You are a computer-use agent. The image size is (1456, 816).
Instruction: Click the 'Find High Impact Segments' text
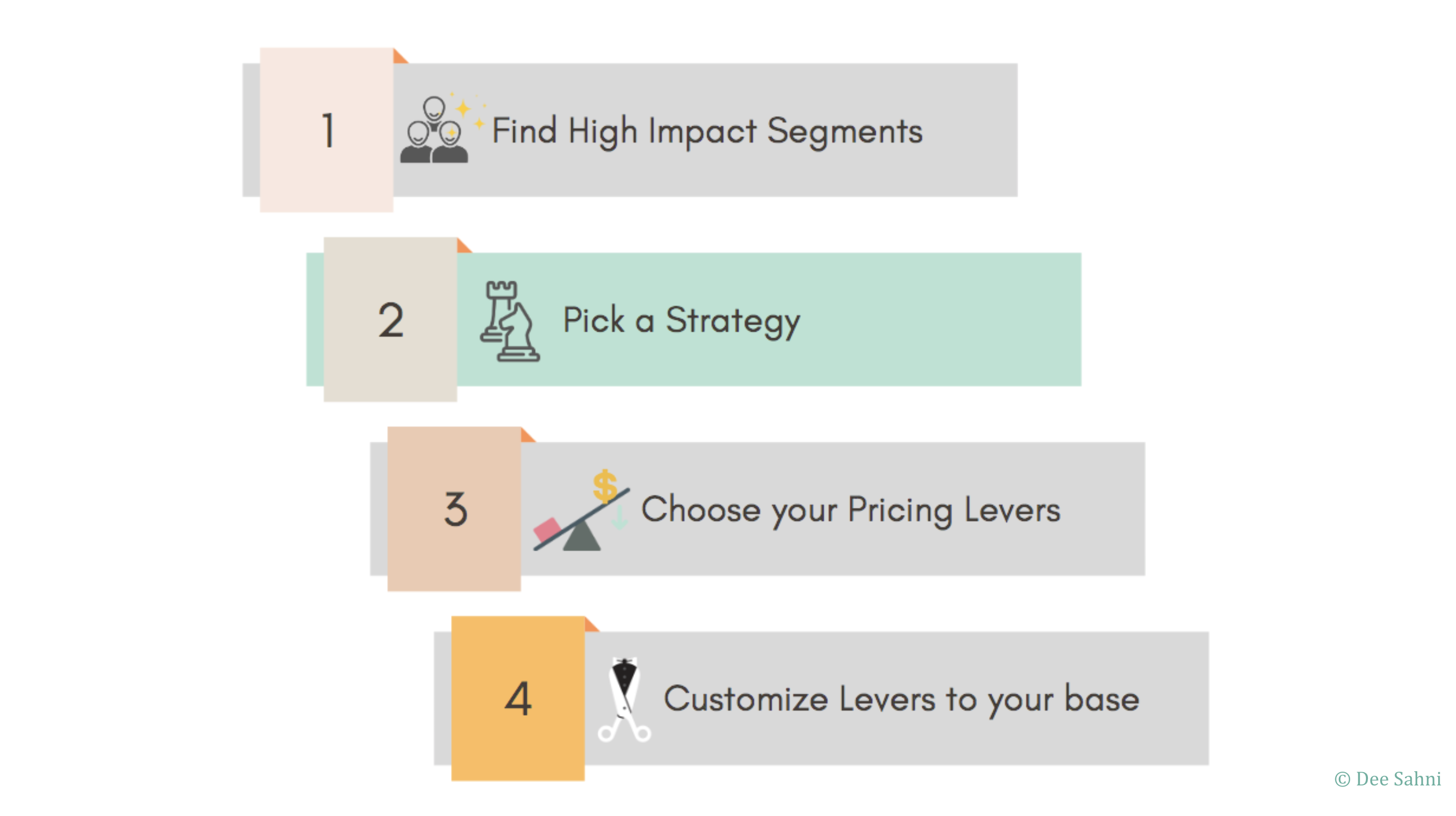pyautogui.click(x=707, y=132)
